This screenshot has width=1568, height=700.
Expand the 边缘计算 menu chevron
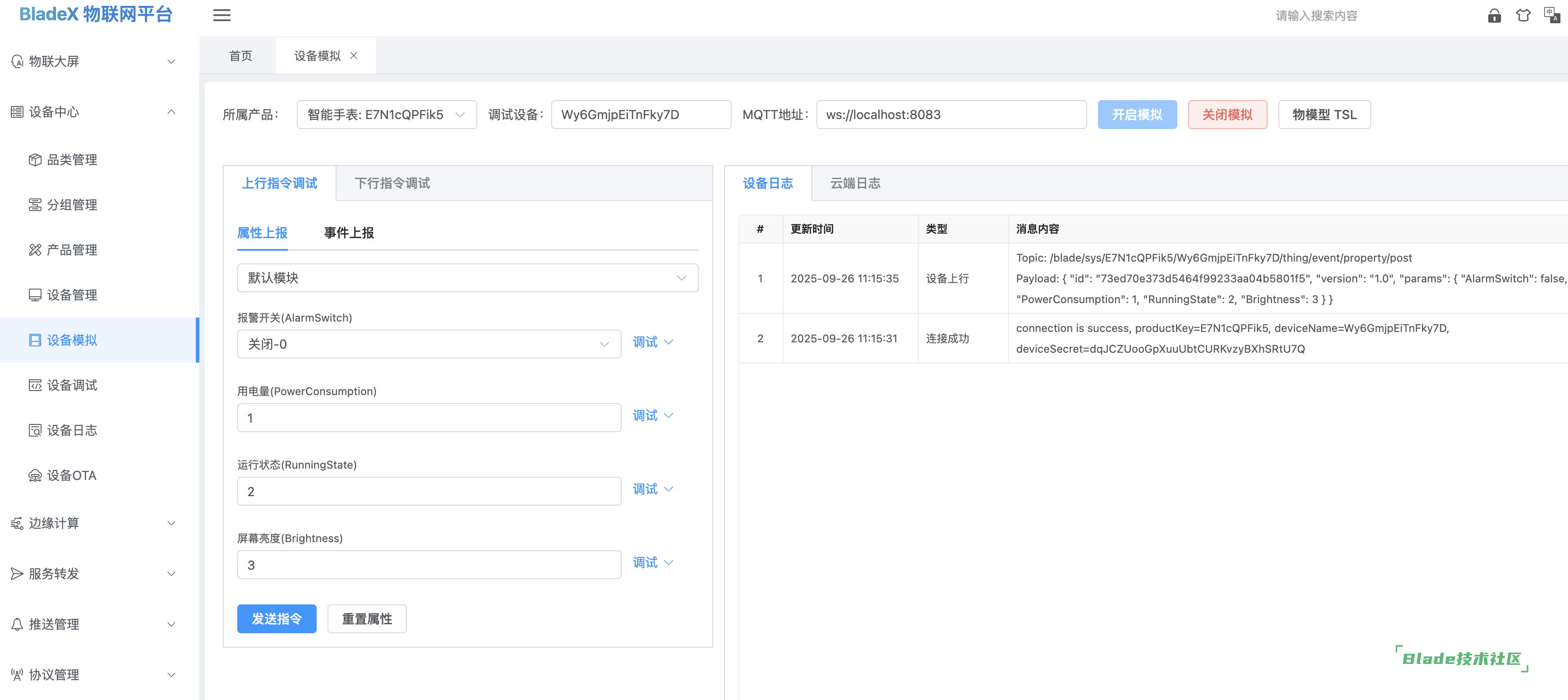172,523
